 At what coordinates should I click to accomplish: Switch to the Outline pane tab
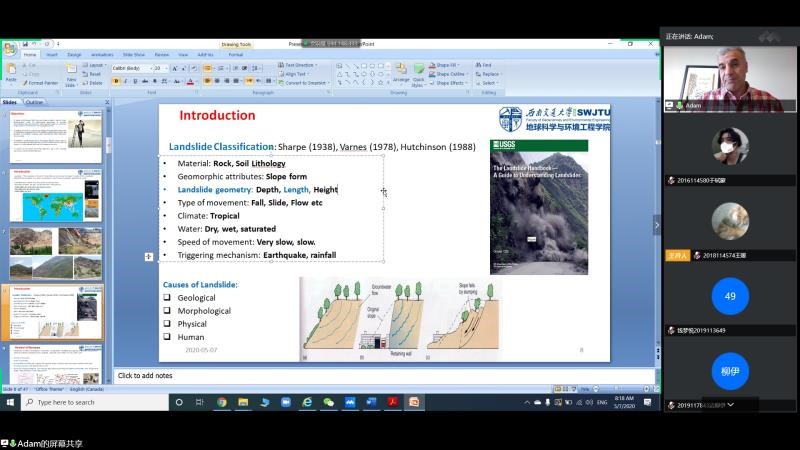(x=34, y=102)
